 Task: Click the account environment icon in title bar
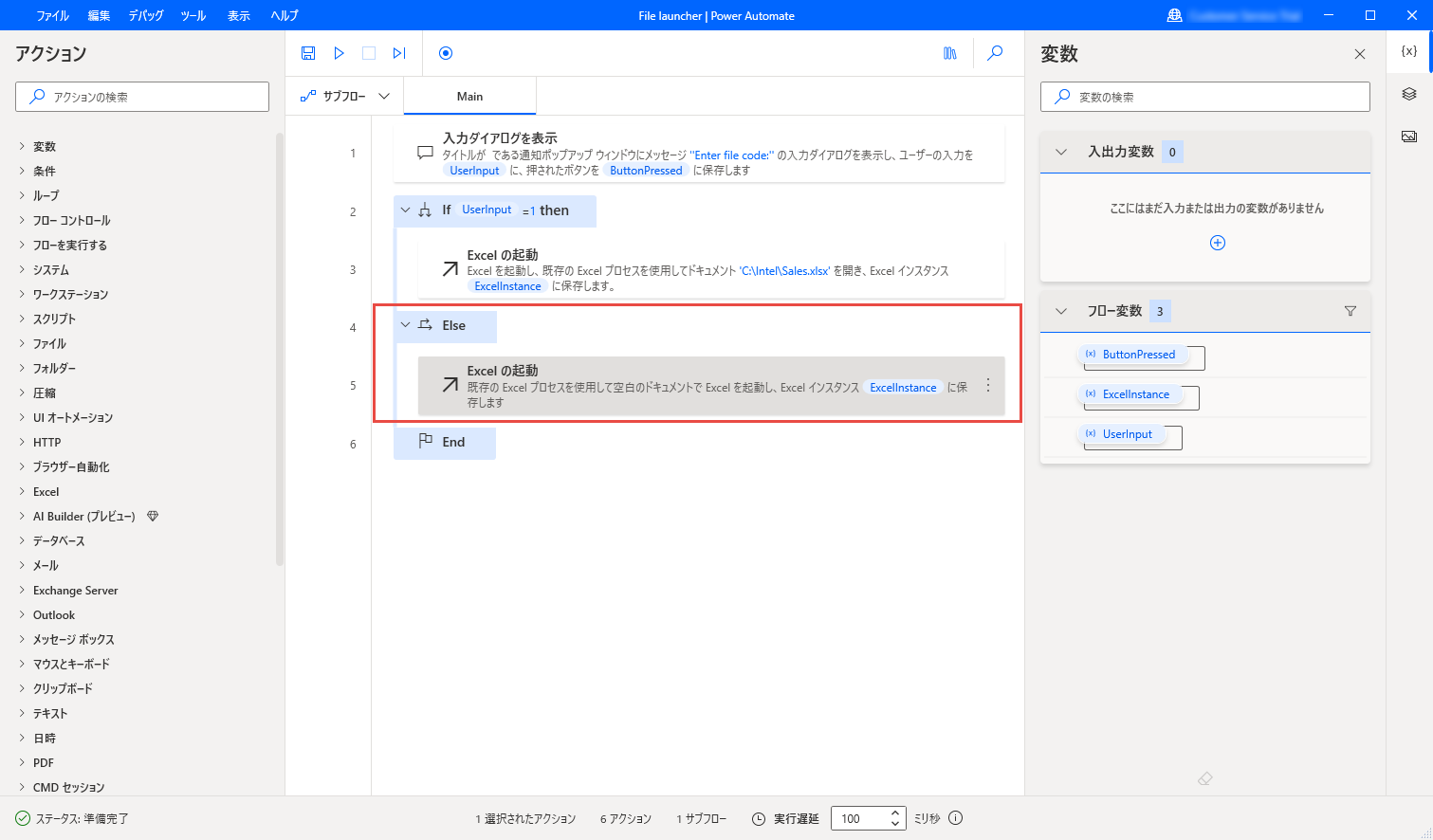(1174, 15)
